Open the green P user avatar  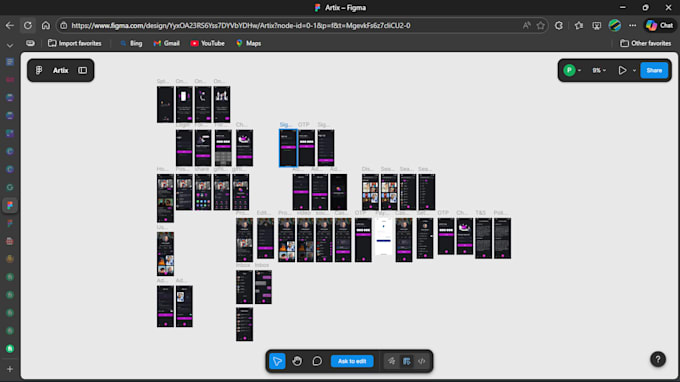pos(569,70)
